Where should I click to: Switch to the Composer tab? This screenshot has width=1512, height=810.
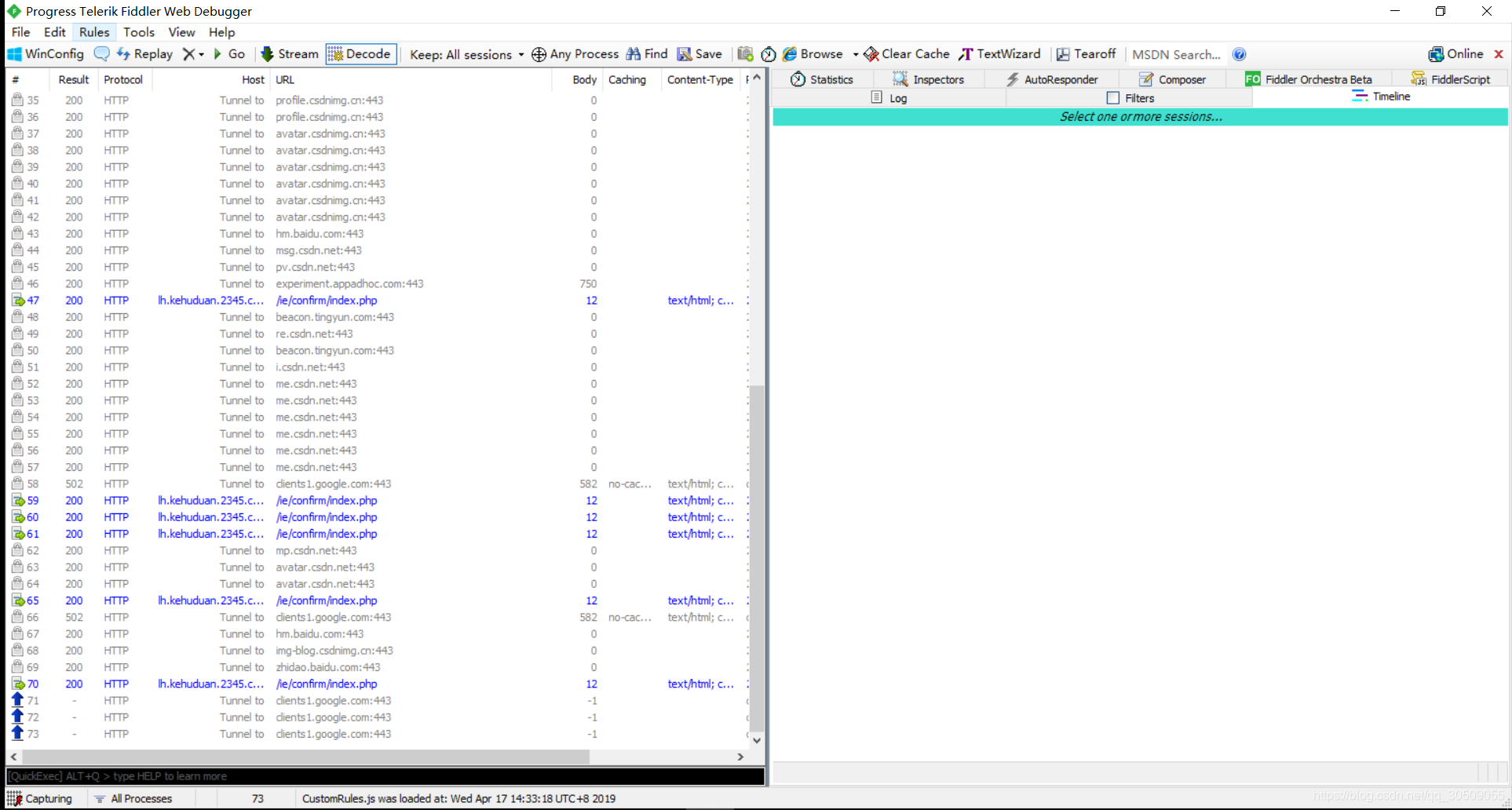1173,79
